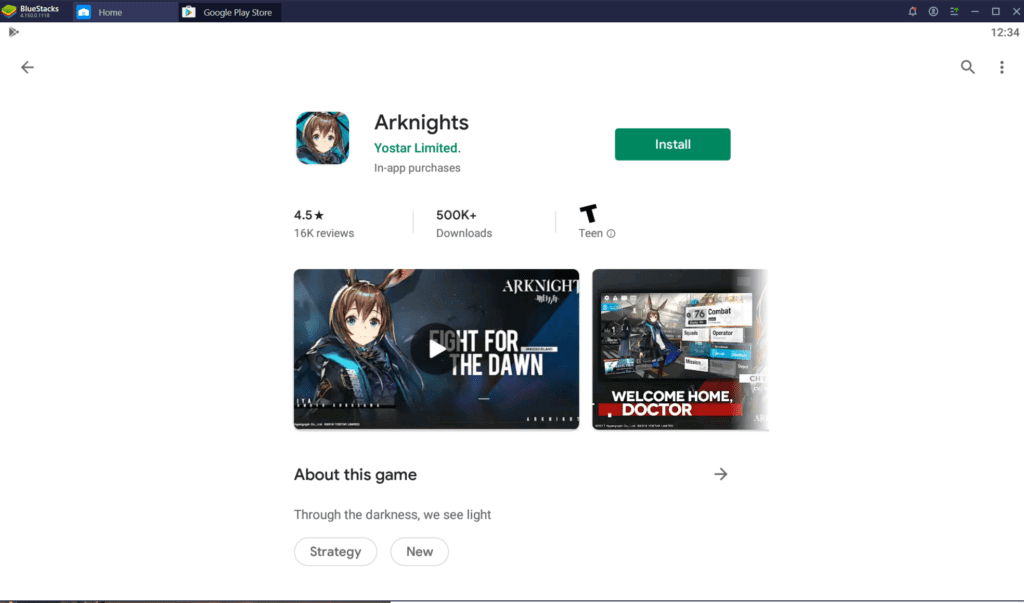Open the Yostar Limited developer page
Viewport: 1024px width, 603px height.
point(417,147)
